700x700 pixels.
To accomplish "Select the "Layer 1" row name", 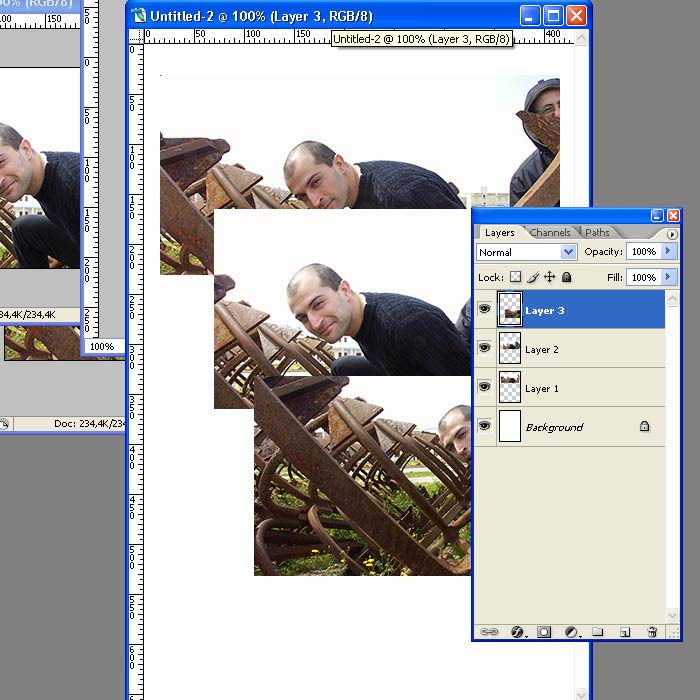I will (542, 388).
